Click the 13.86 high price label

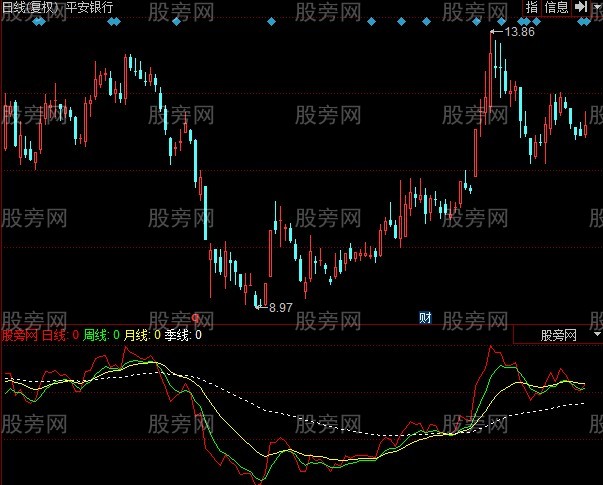click(519, 32)
